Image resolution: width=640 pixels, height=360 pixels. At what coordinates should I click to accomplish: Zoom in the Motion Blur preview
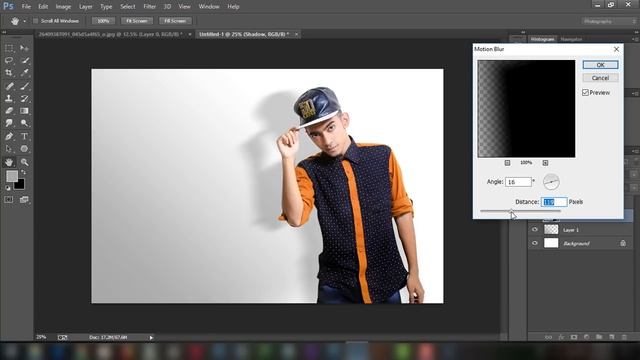545,163
